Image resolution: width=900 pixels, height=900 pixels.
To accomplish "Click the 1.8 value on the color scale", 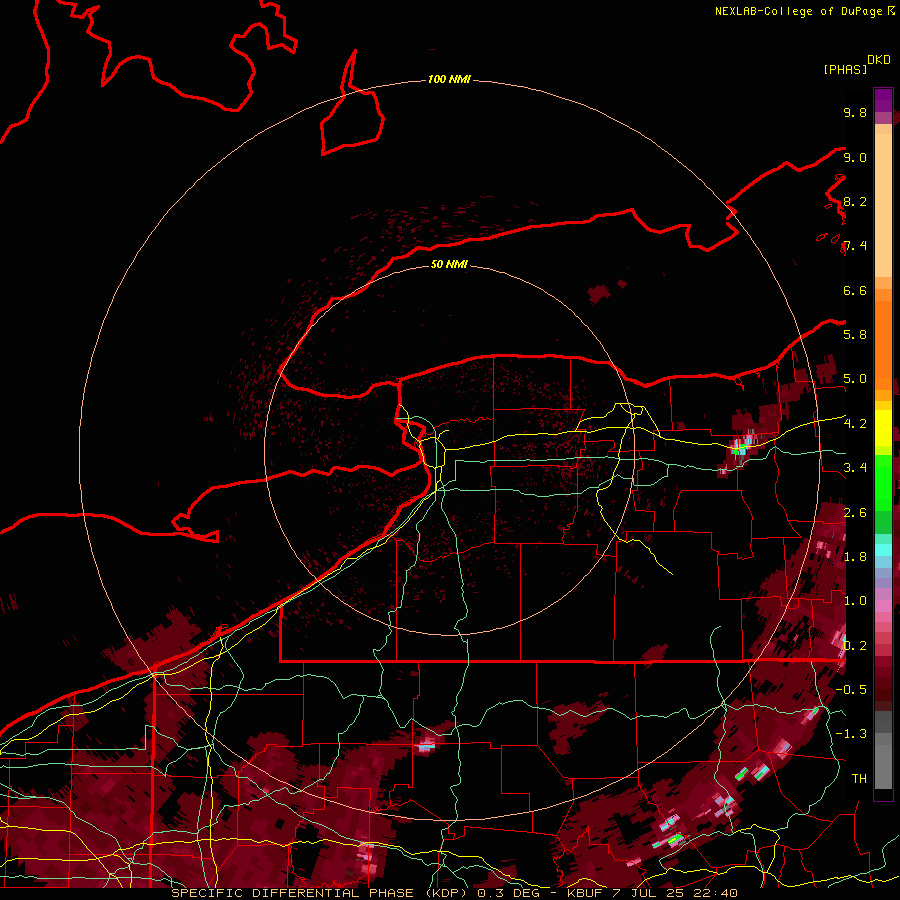I will pos(855,556).
